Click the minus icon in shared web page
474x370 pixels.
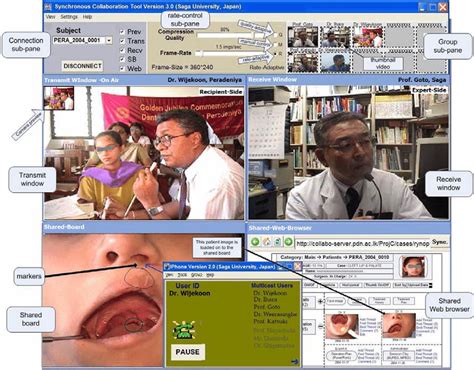click(x=320, y=326)
